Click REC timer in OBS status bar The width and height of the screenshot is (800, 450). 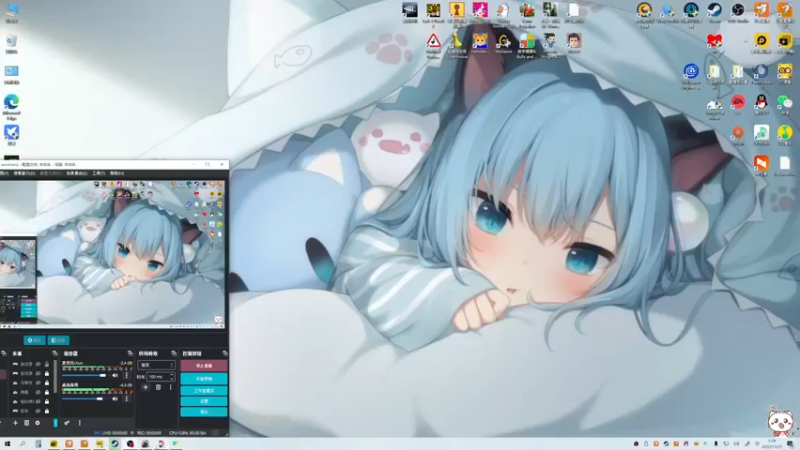coord(149,433)
